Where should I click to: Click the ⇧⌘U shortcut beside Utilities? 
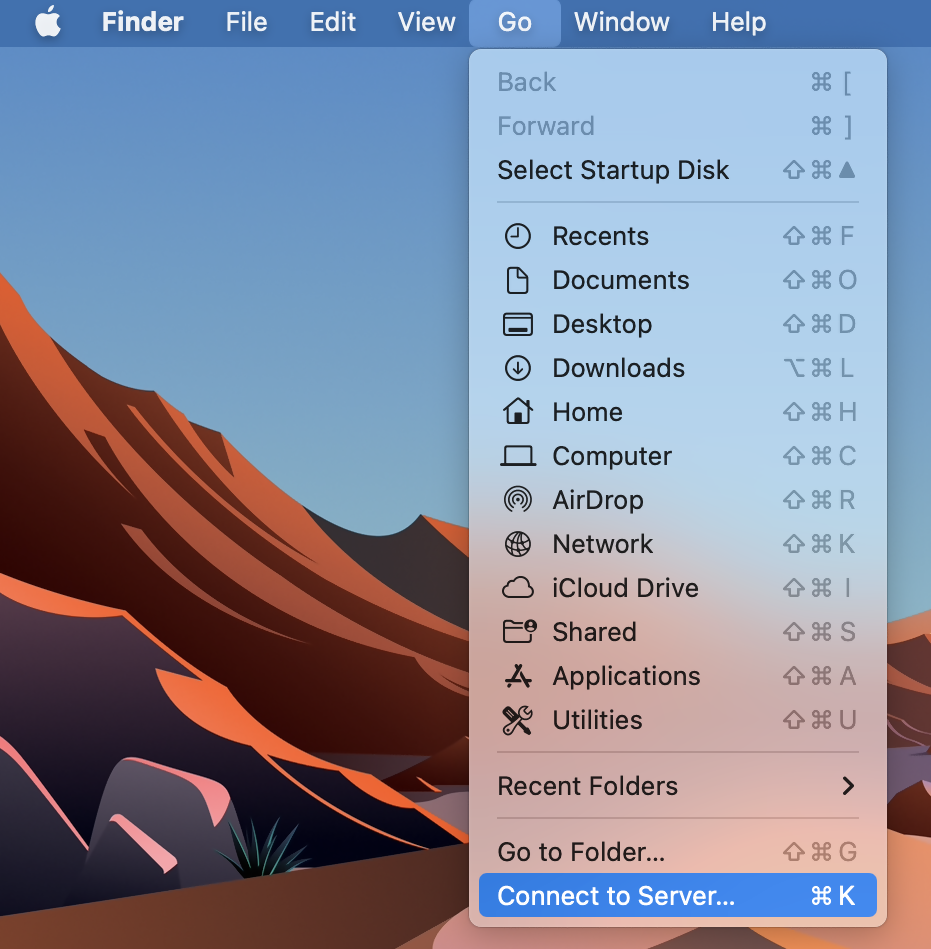coord(820,720)
